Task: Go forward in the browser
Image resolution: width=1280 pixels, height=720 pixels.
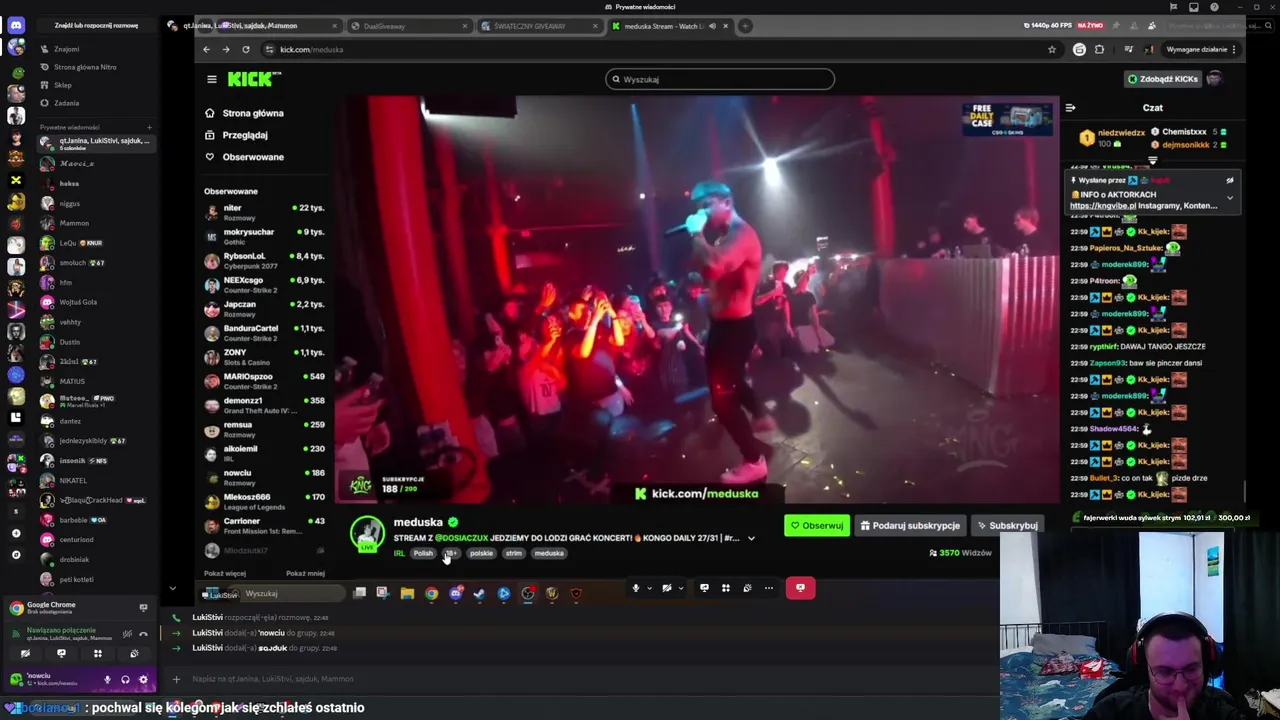Action: pos(226,49)
